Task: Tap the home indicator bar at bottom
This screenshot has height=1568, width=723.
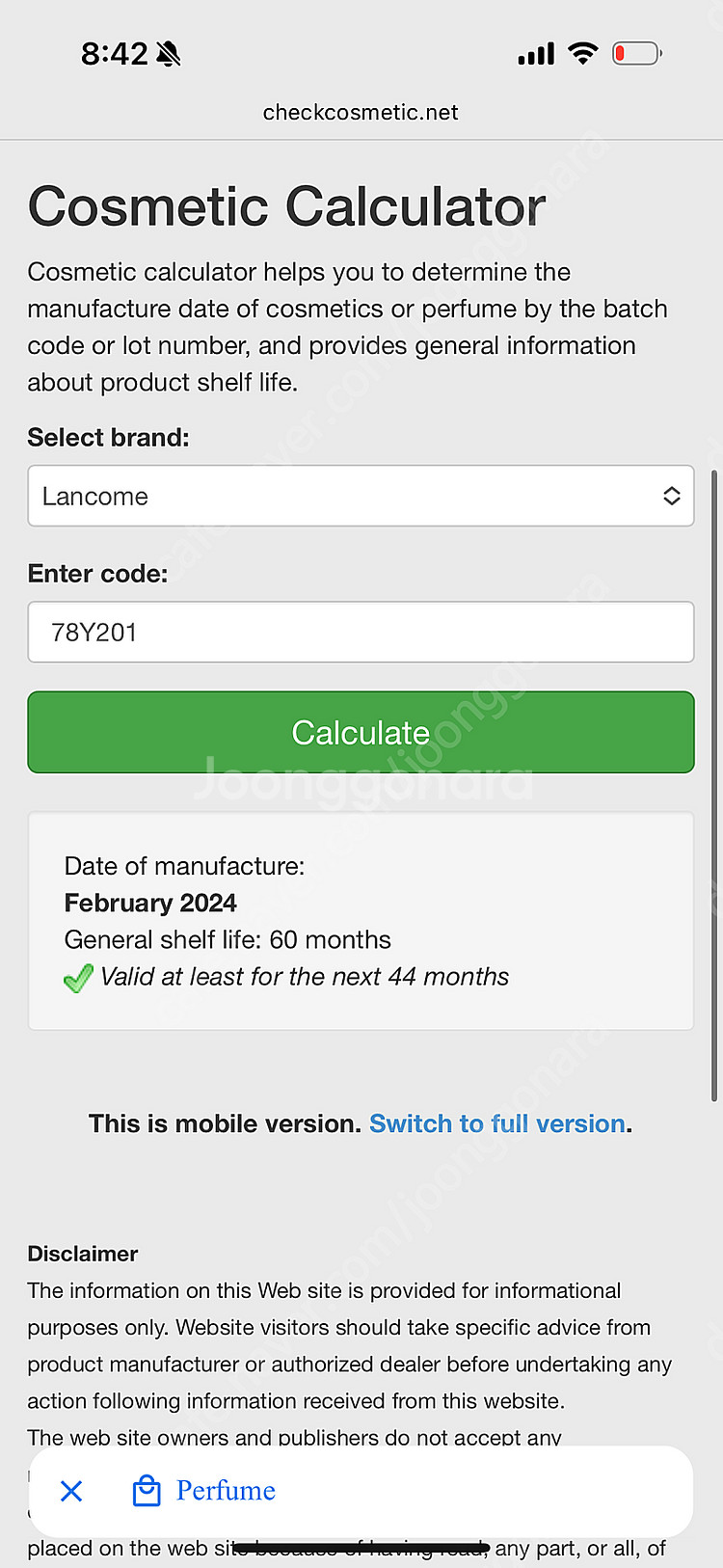Action: coord(361,1549)
